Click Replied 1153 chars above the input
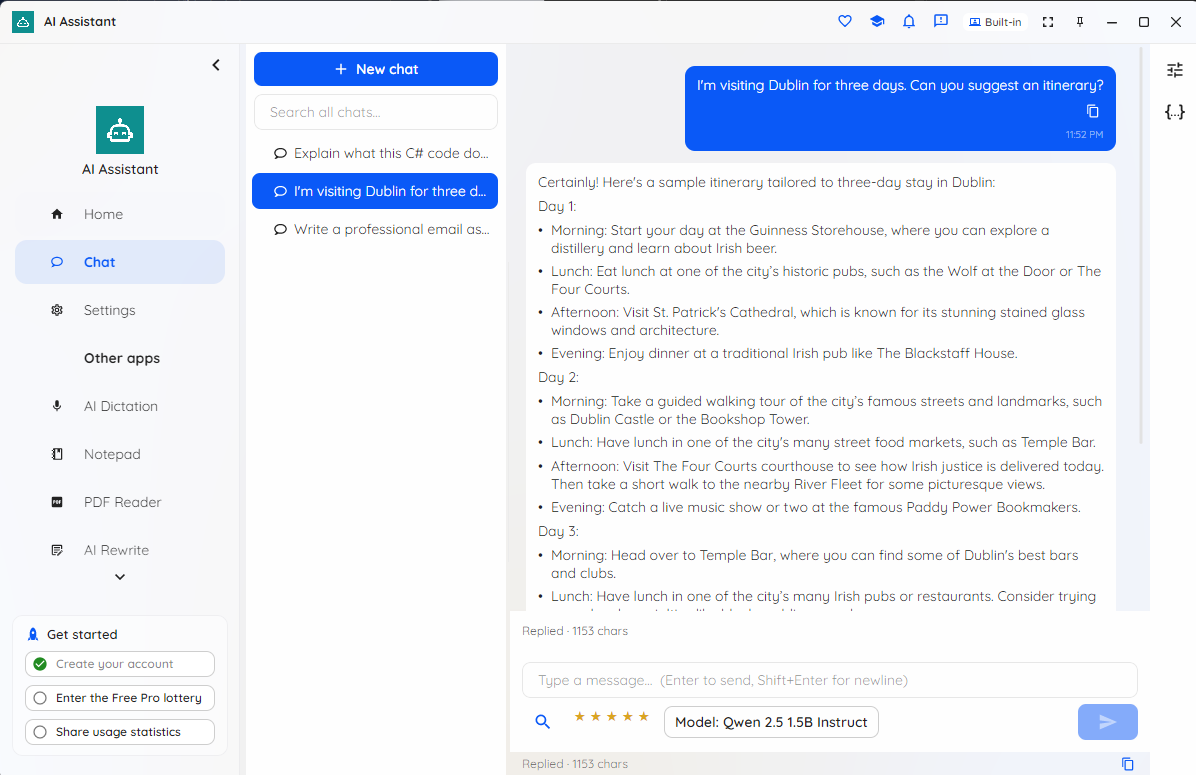Viewport: 1196px width, 775px height. click(x=575, y=631)
